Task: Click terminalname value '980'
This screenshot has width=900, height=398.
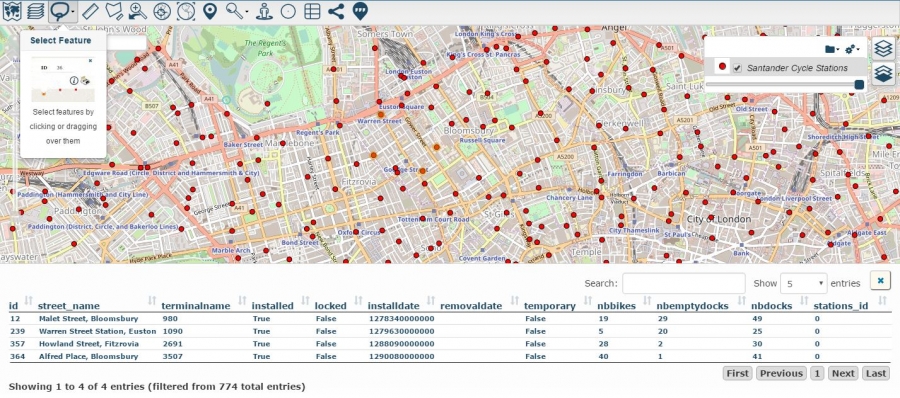Action: (x=170, y=318)
